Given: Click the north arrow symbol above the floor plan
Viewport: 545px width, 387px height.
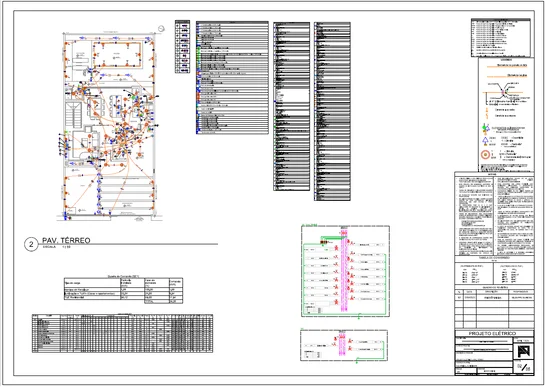Looking at the screenshot, I should [161, 29].
